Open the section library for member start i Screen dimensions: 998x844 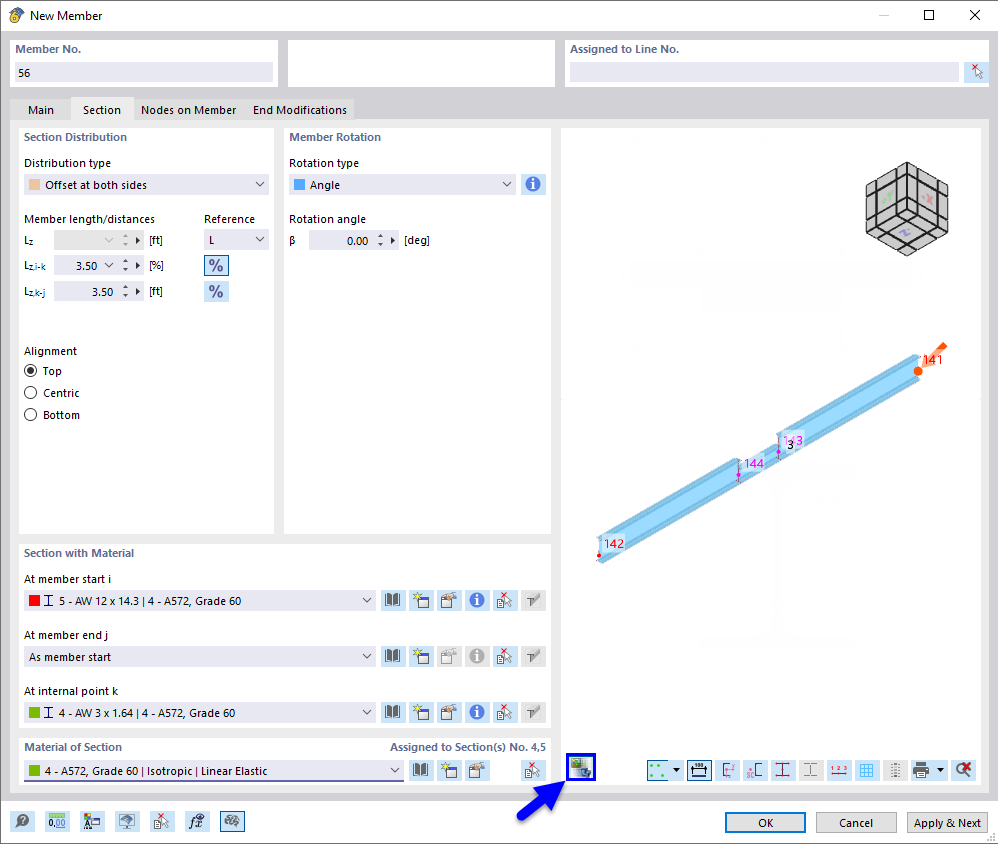pyautogui.click(x=392, y=600)
